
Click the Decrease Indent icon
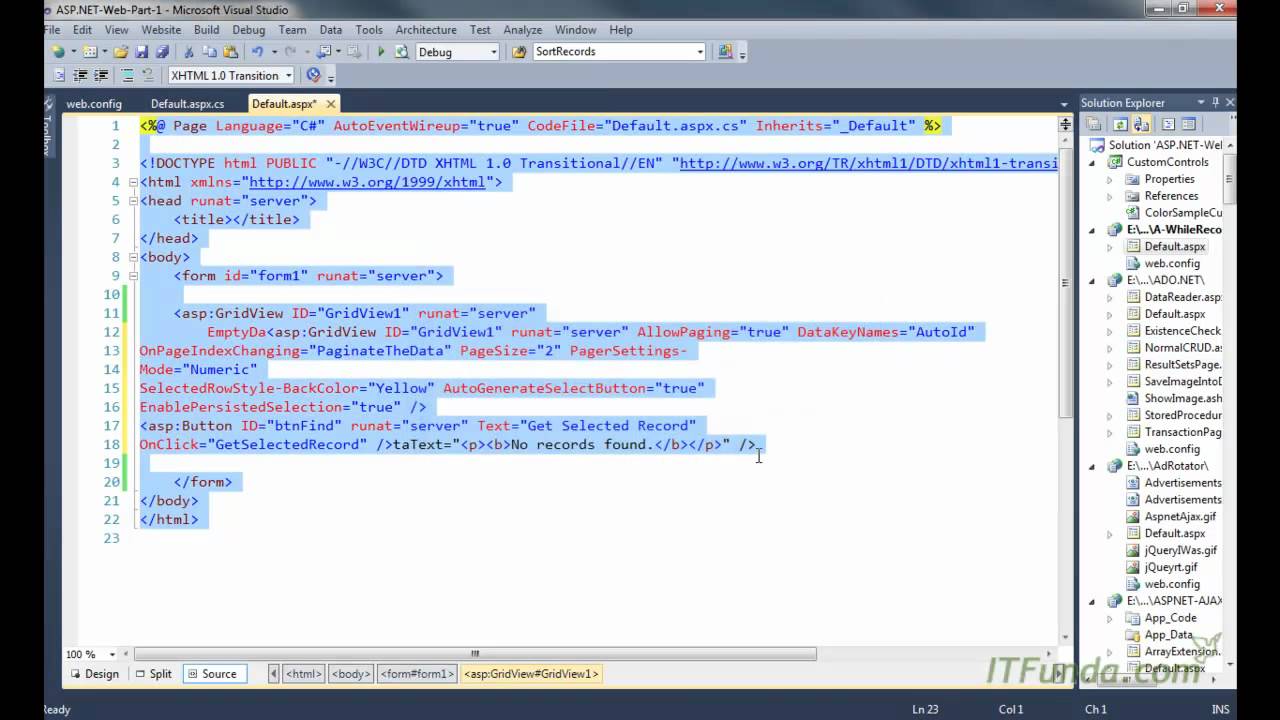tap(80, 76)
